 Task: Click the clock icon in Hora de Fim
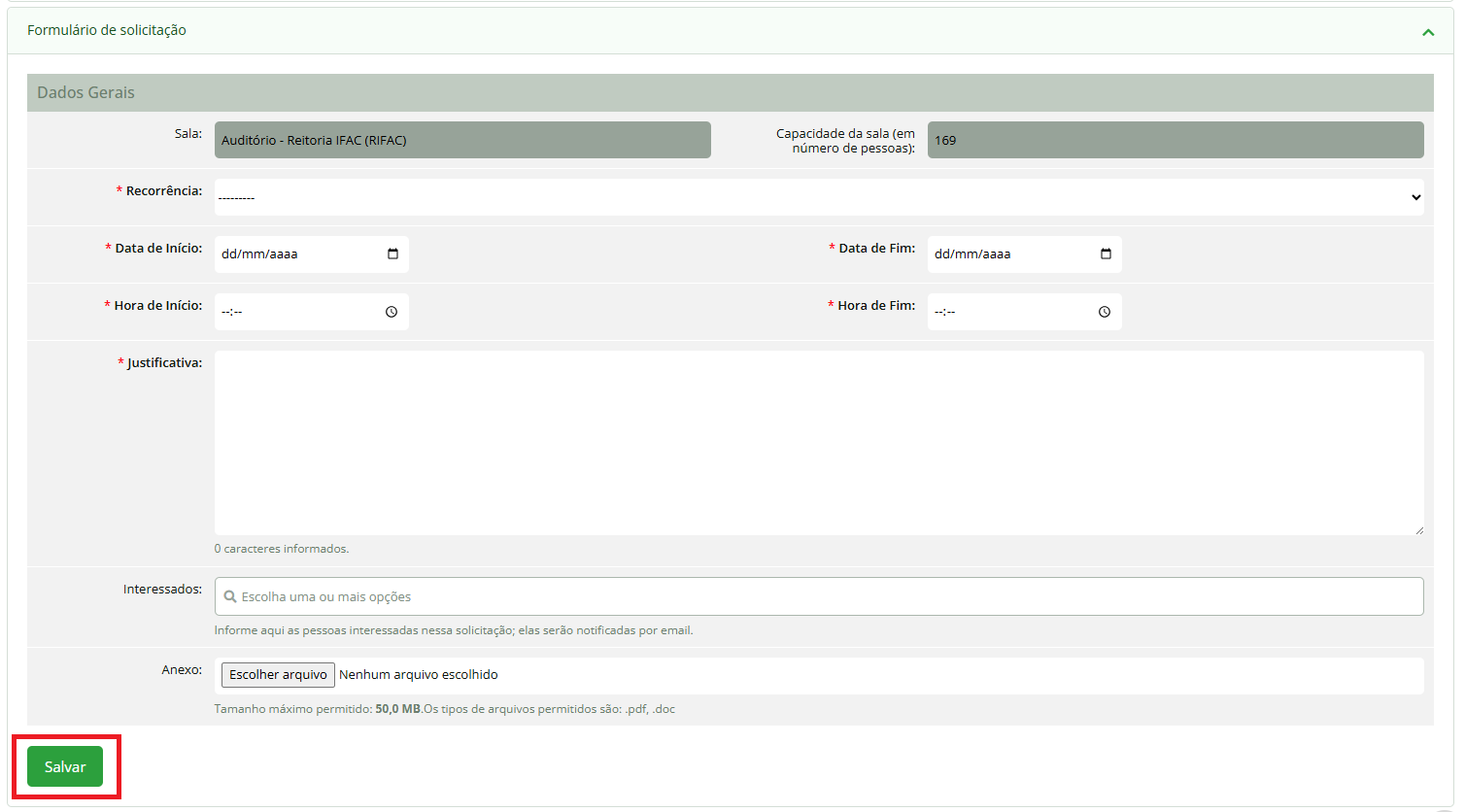click(1105, 312)
